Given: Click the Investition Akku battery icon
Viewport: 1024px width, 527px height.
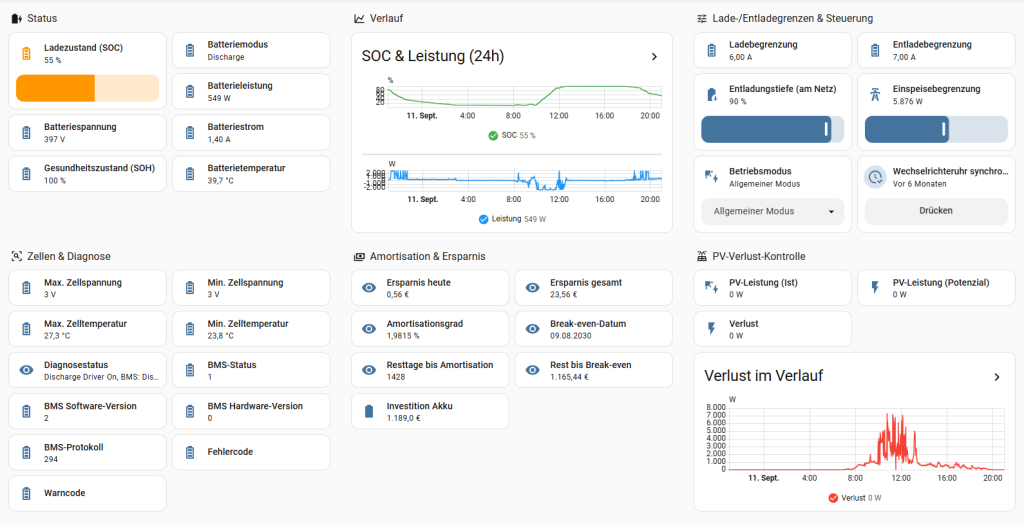Looking at the screenshot, I should coord(369,411).
